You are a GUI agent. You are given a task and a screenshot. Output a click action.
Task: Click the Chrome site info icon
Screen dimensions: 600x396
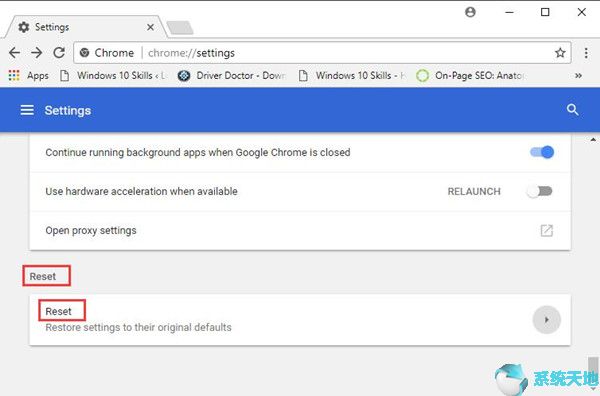point(85,53)
